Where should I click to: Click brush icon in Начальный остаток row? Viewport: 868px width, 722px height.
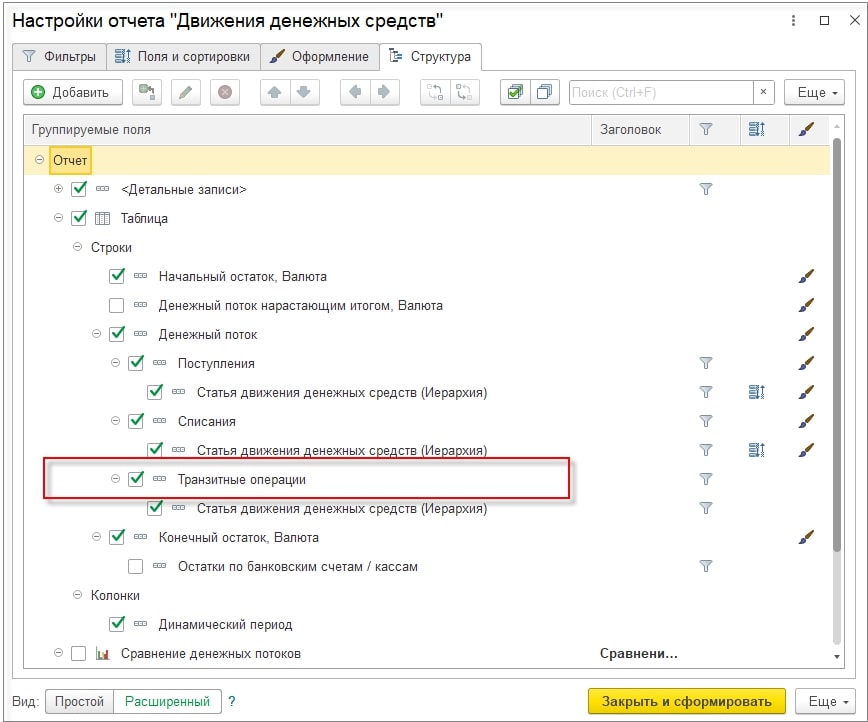point(806,276)
